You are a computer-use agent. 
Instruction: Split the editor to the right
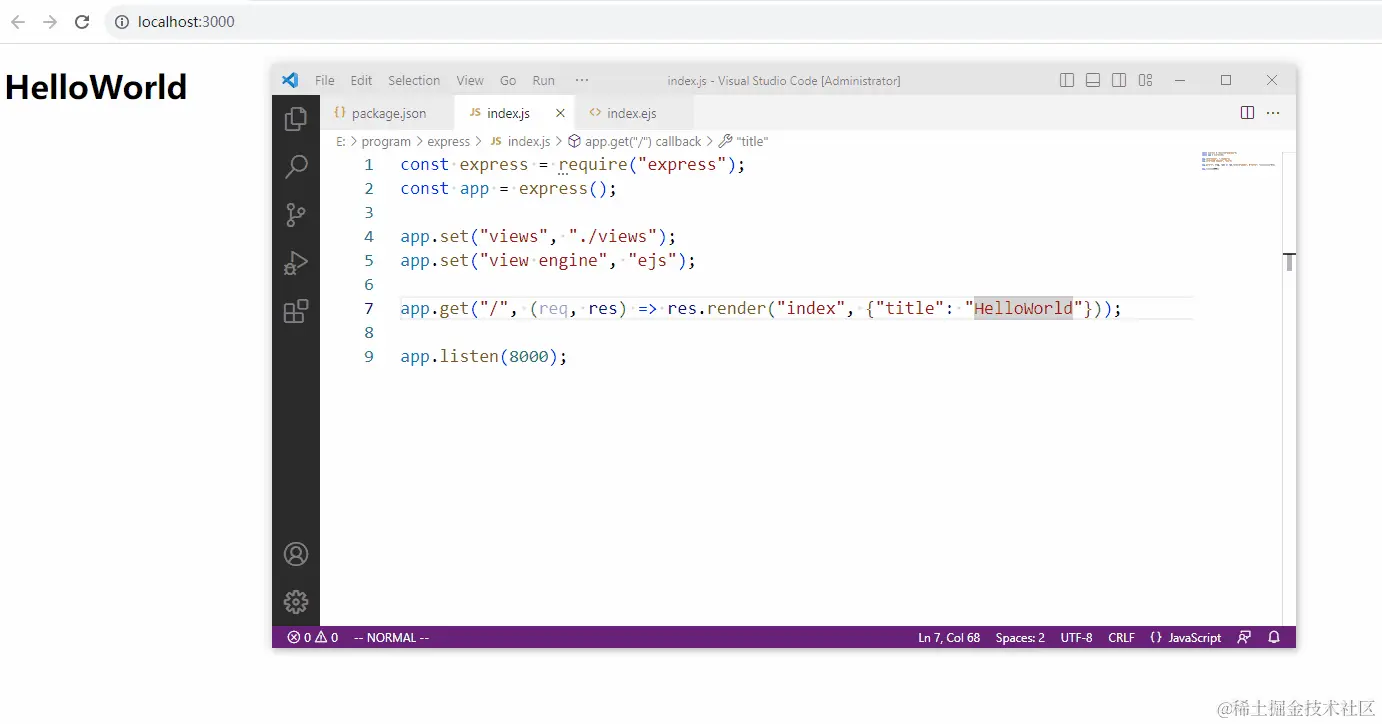click(1247, 113)
